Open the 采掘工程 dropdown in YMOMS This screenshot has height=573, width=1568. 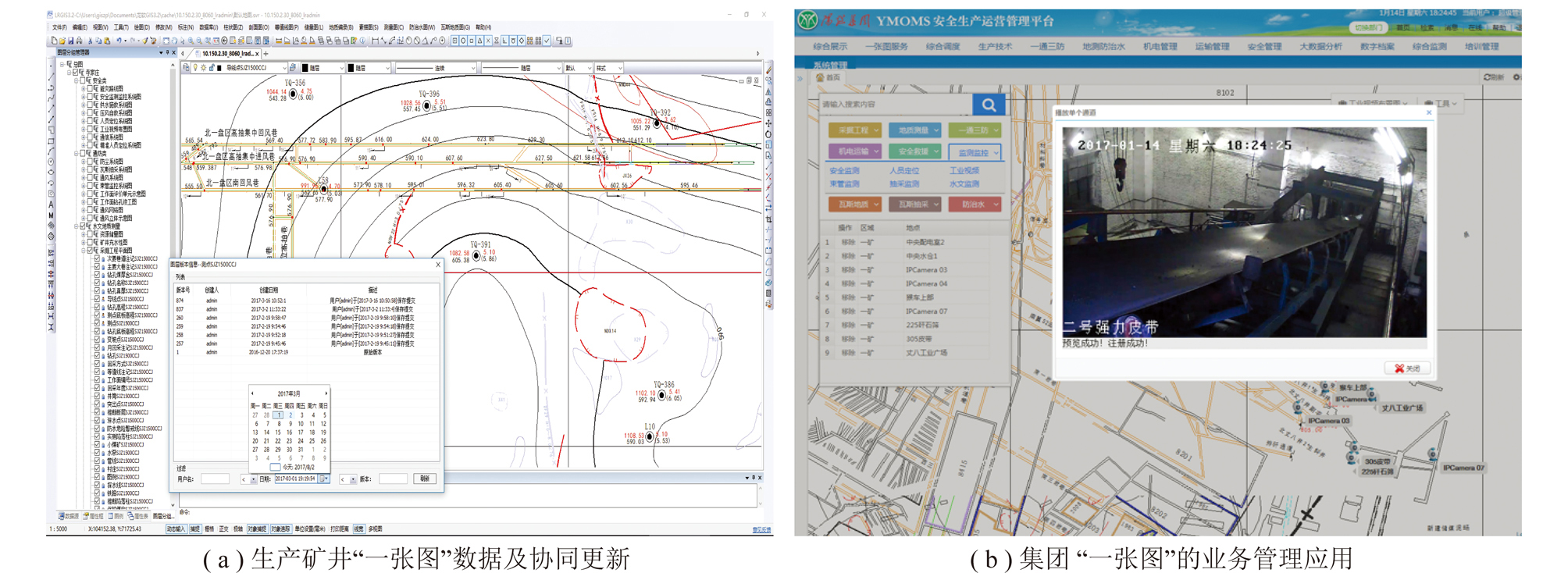tap(855, 130)
